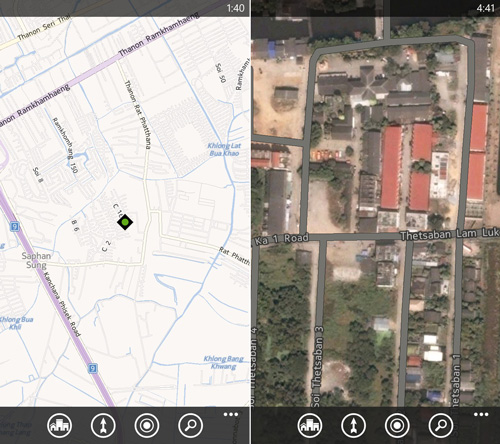Tap the lower highway 9 shield
Screen dimensions: 500x444
(x=93, y=368)
